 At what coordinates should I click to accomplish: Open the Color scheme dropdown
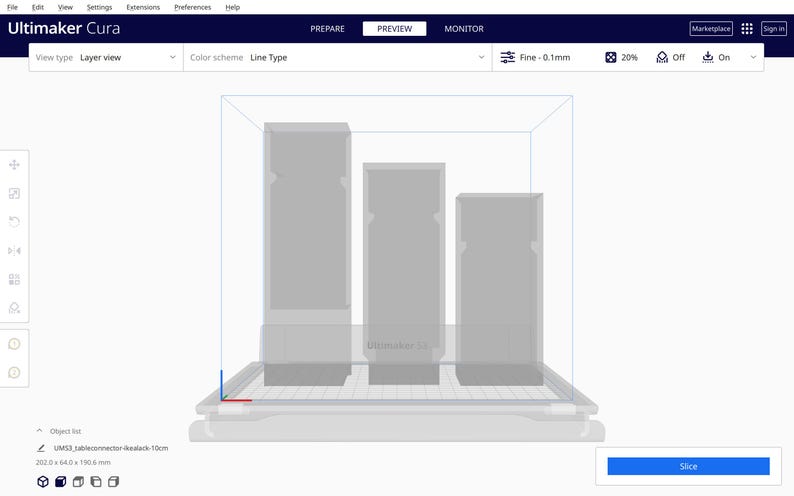coord(337,57)
